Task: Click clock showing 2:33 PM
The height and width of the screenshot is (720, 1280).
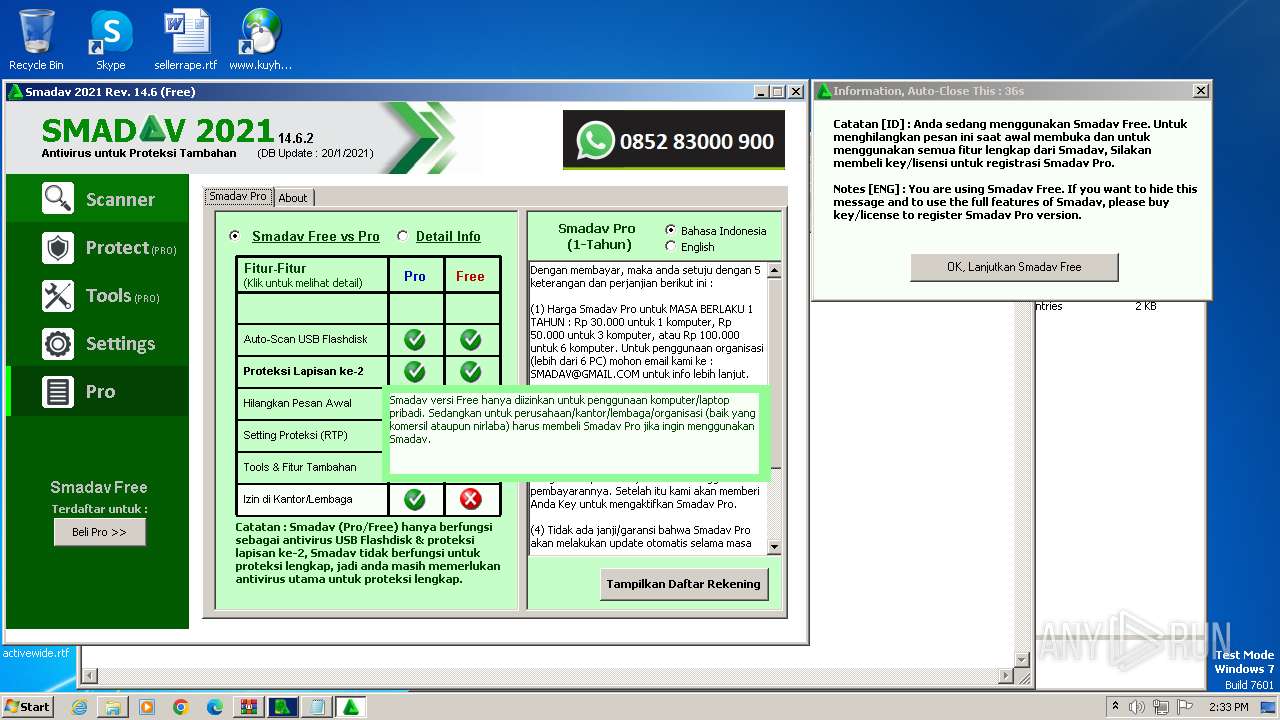Action: 1228,707
